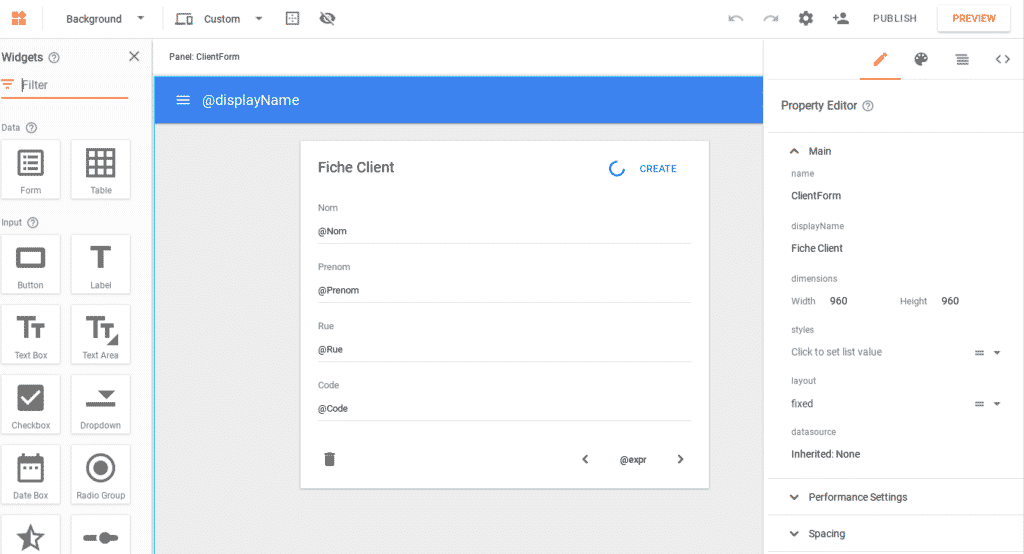
Task: Select the Text Box widget
Action: 31,334
